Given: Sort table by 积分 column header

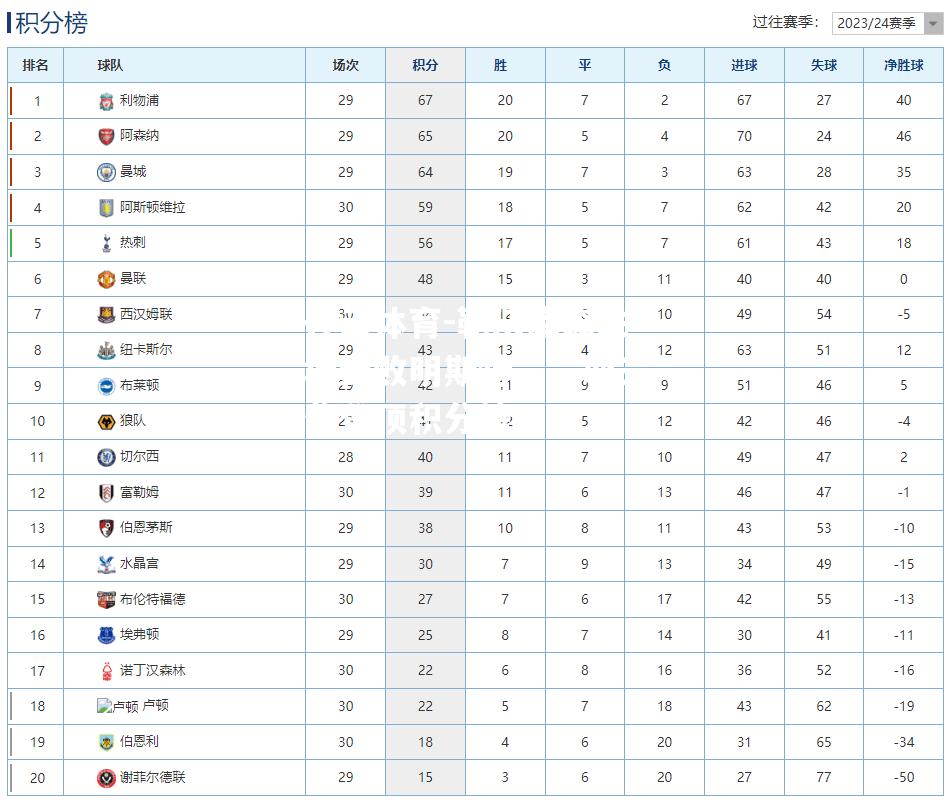Looking at the screenshot, I should (x=425, y=65).
